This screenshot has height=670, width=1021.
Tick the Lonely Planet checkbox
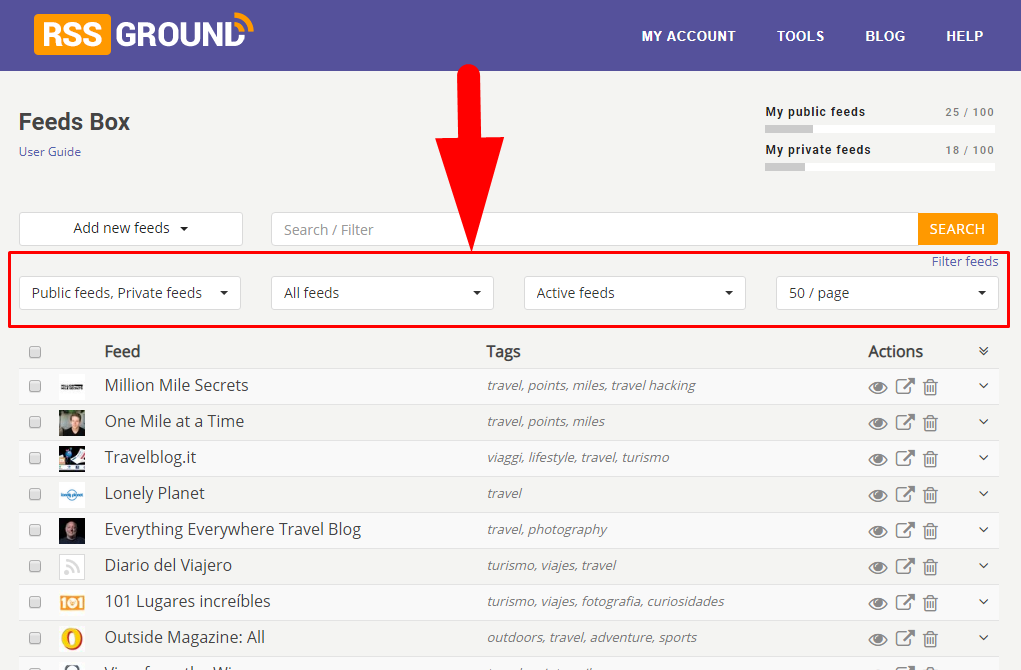35,494
